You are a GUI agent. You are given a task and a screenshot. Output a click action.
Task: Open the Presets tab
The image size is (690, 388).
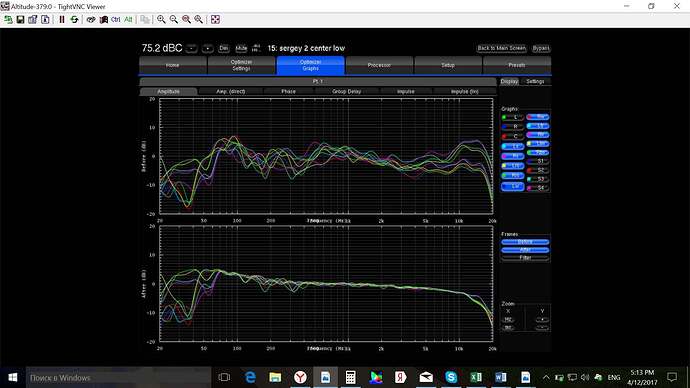point(517,65)
